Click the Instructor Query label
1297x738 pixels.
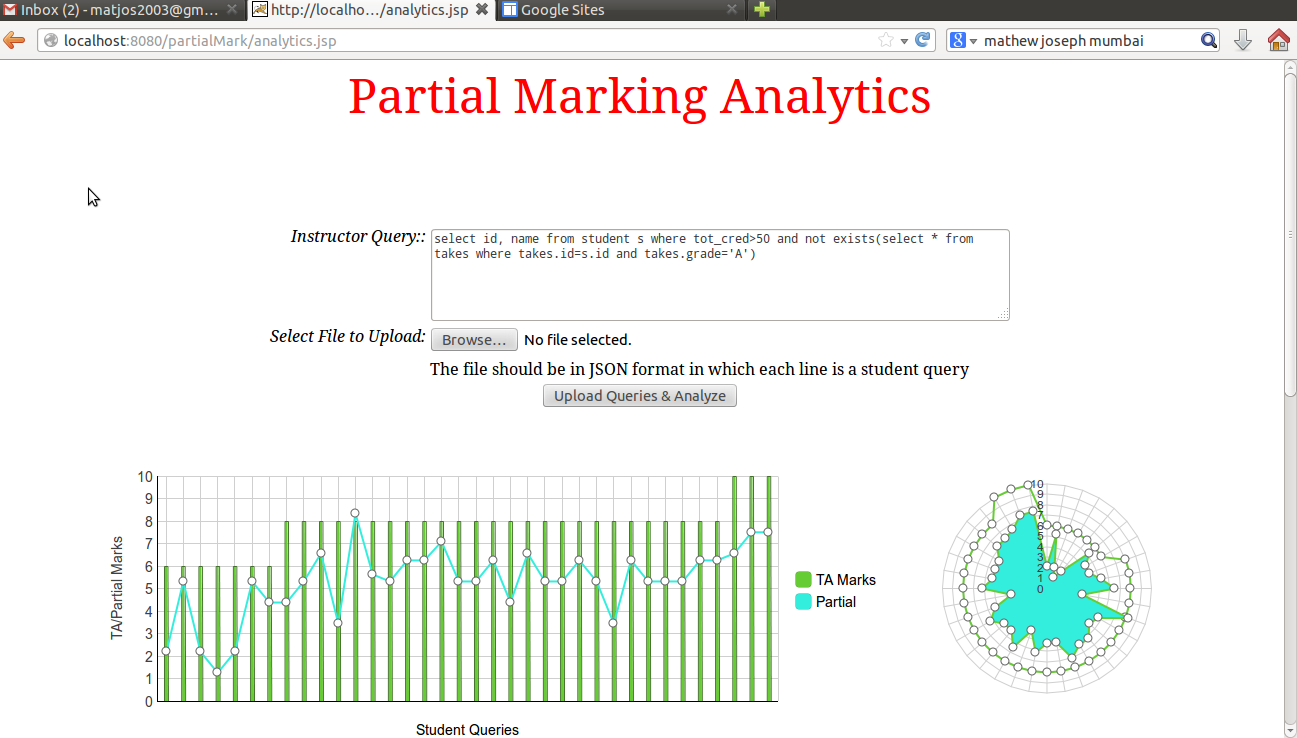pos(358,237)
